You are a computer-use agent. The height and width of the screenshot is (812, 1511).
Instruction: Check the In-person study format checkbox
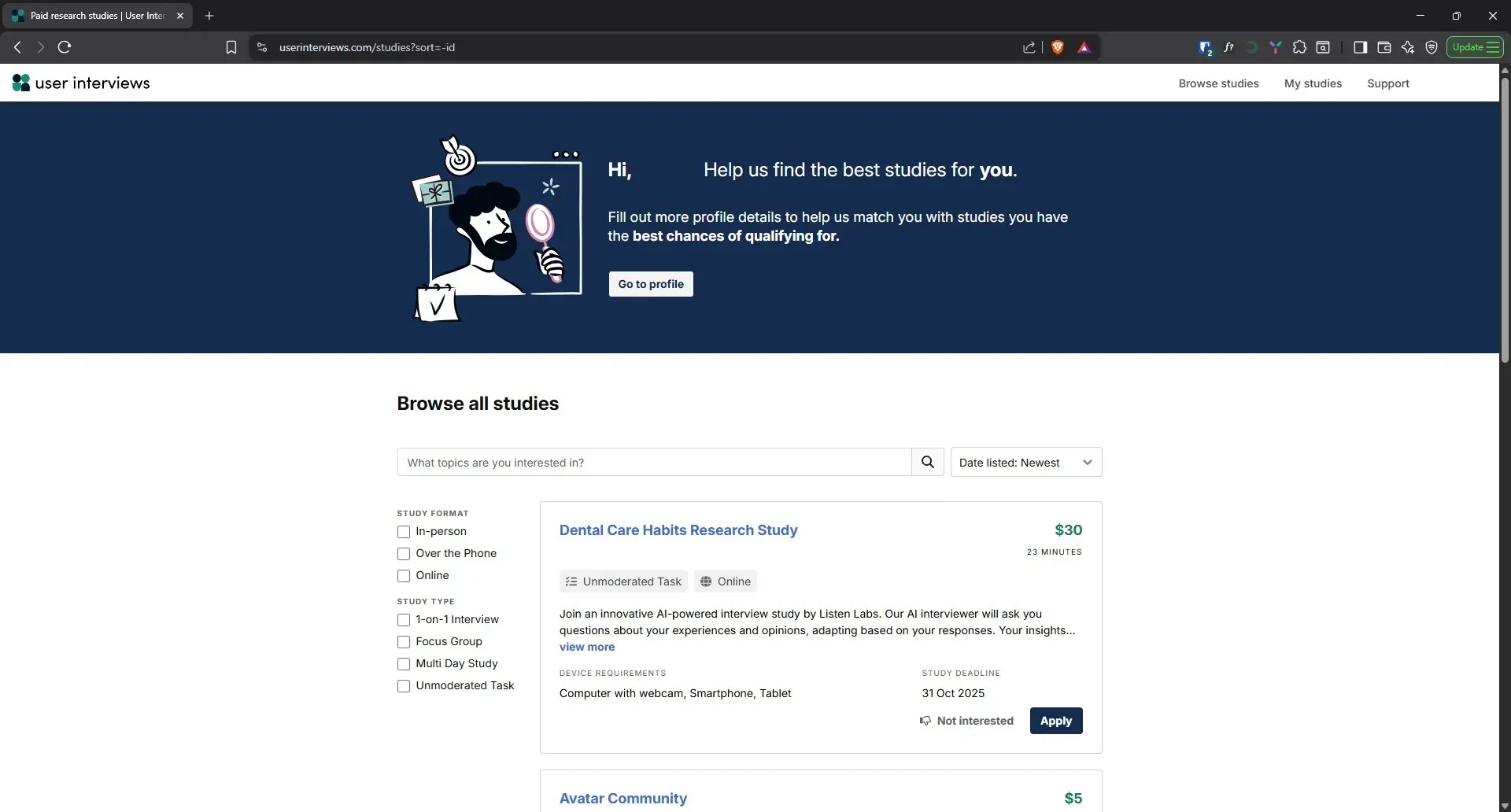(x=404, y=532)
